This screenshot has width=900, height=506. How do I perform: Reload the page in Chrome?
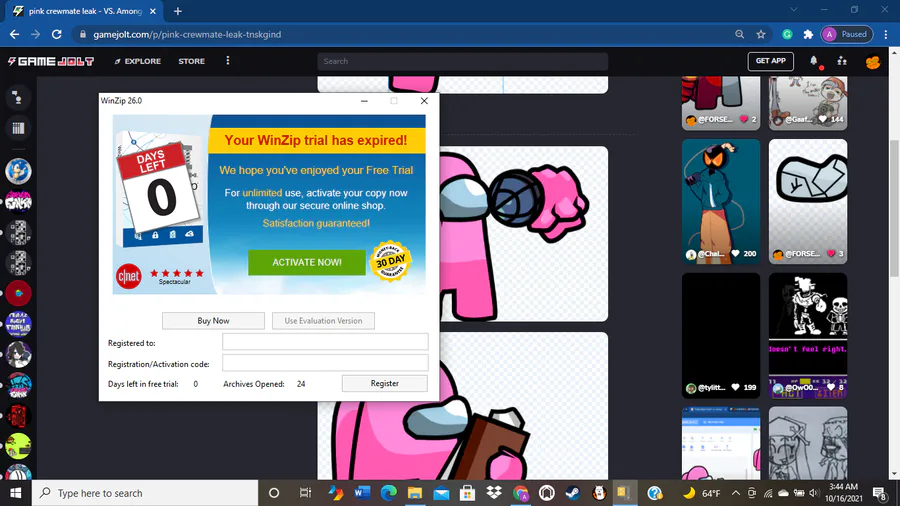tap(56, 34)
